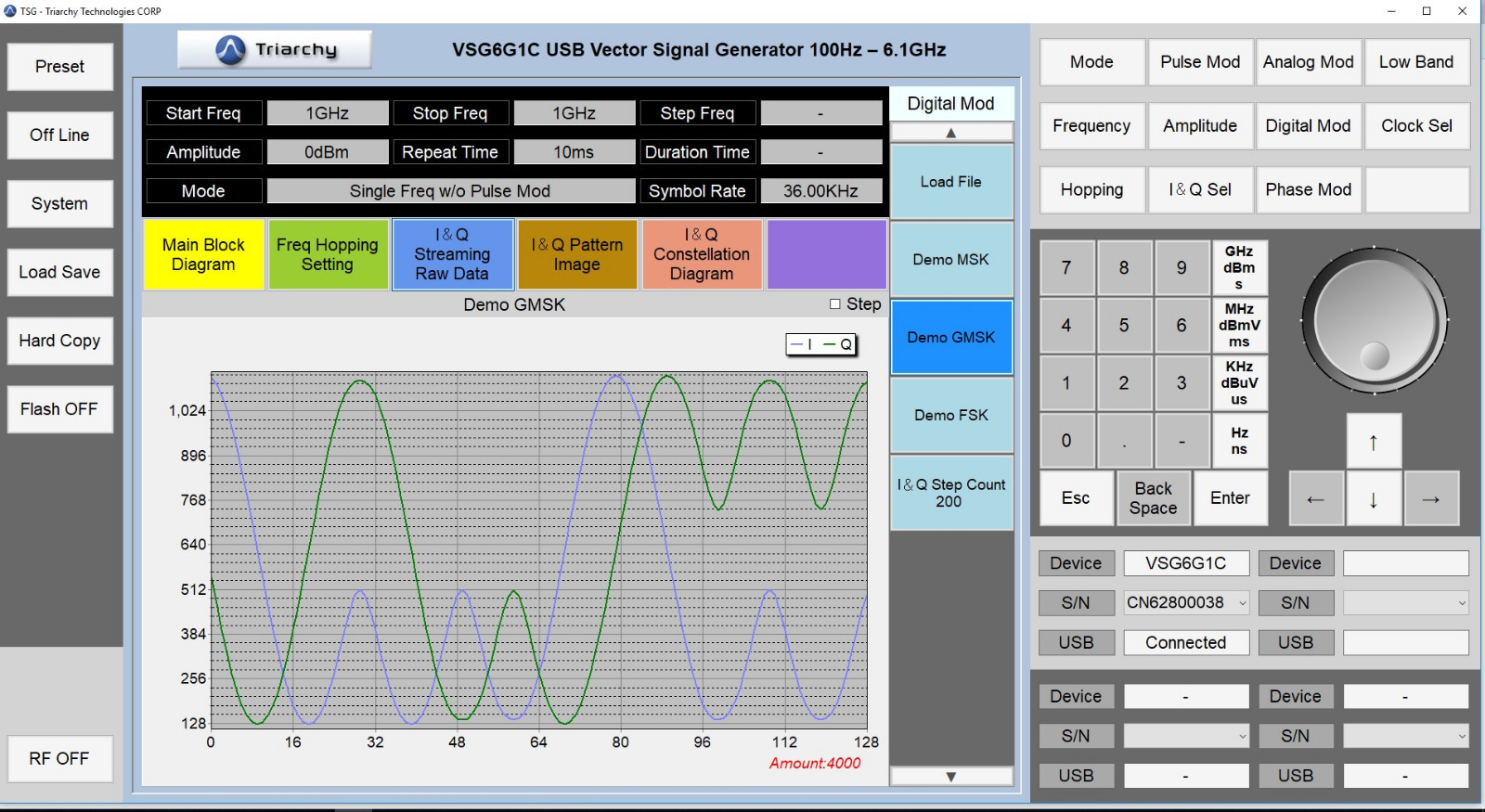1485x812 pixels.
Task: Click the Hz ns unit key
Action: [x=1240, y=441]
